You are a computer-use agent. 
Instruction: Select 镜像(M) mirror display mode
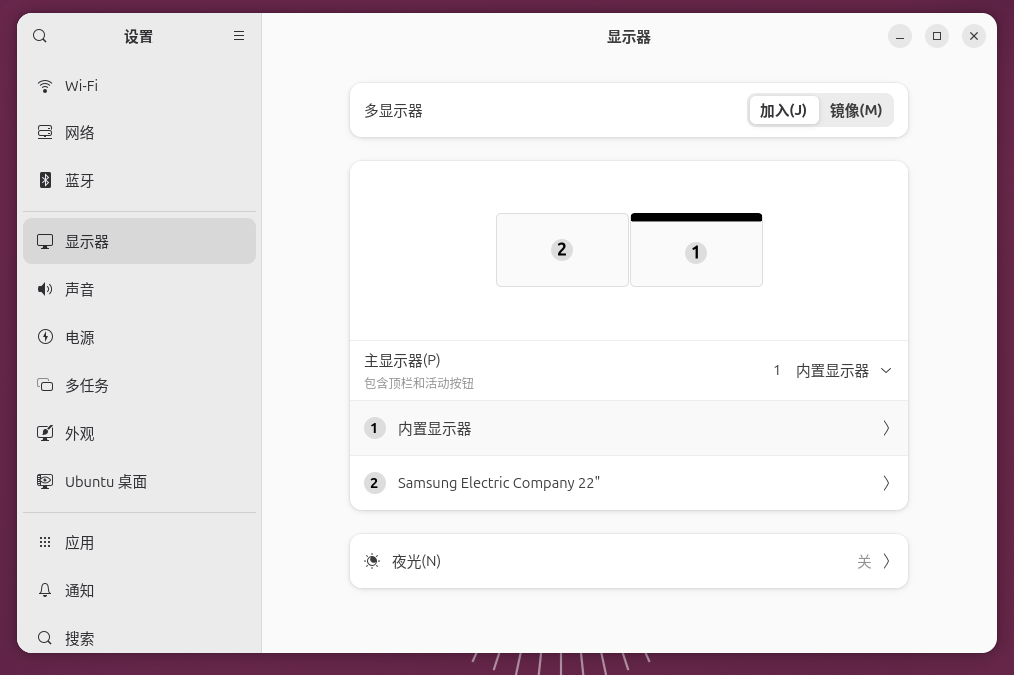pyautogui.click(x=856, y=111)
